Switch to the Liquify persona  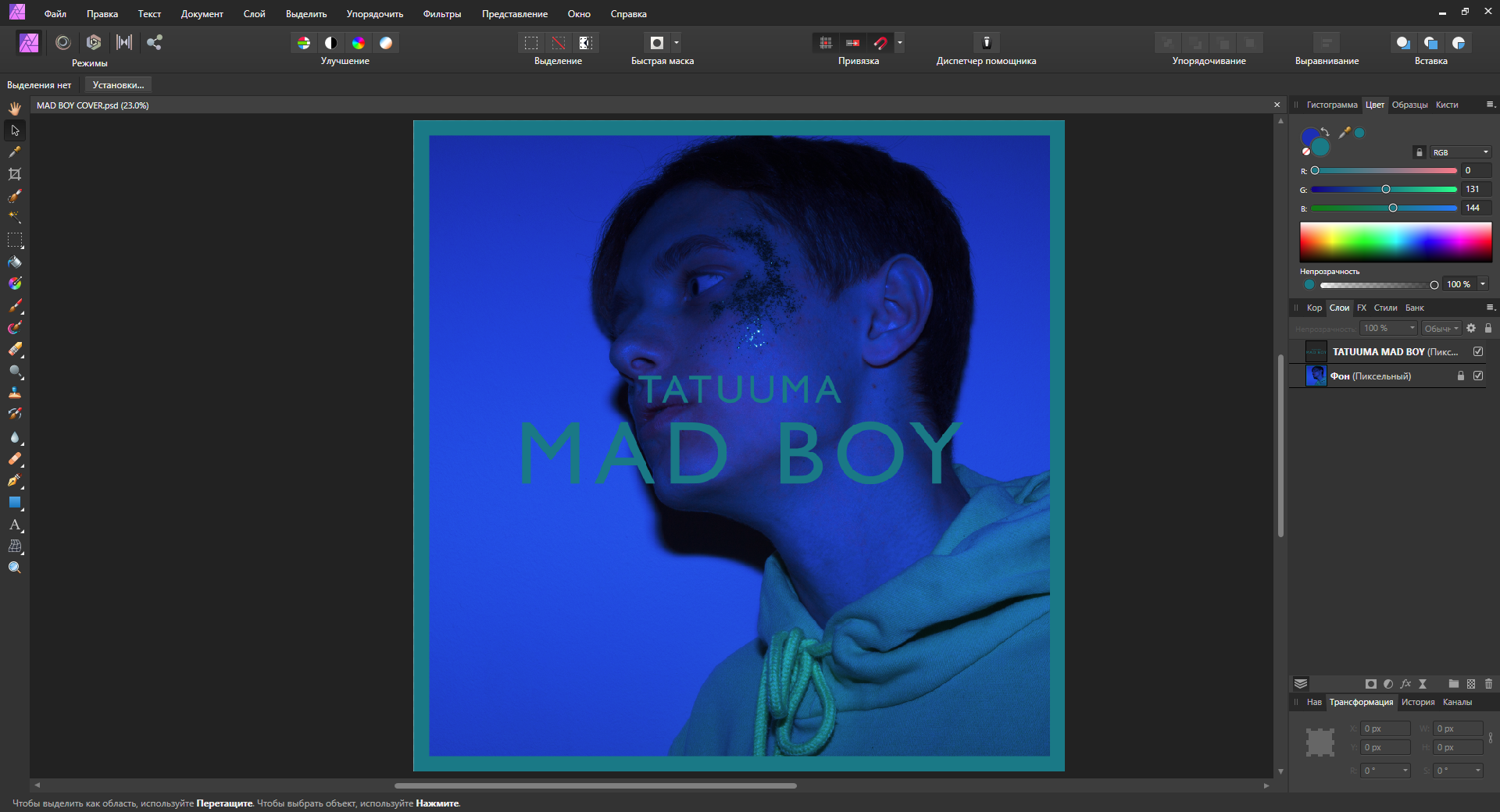(x=63, y=42)
